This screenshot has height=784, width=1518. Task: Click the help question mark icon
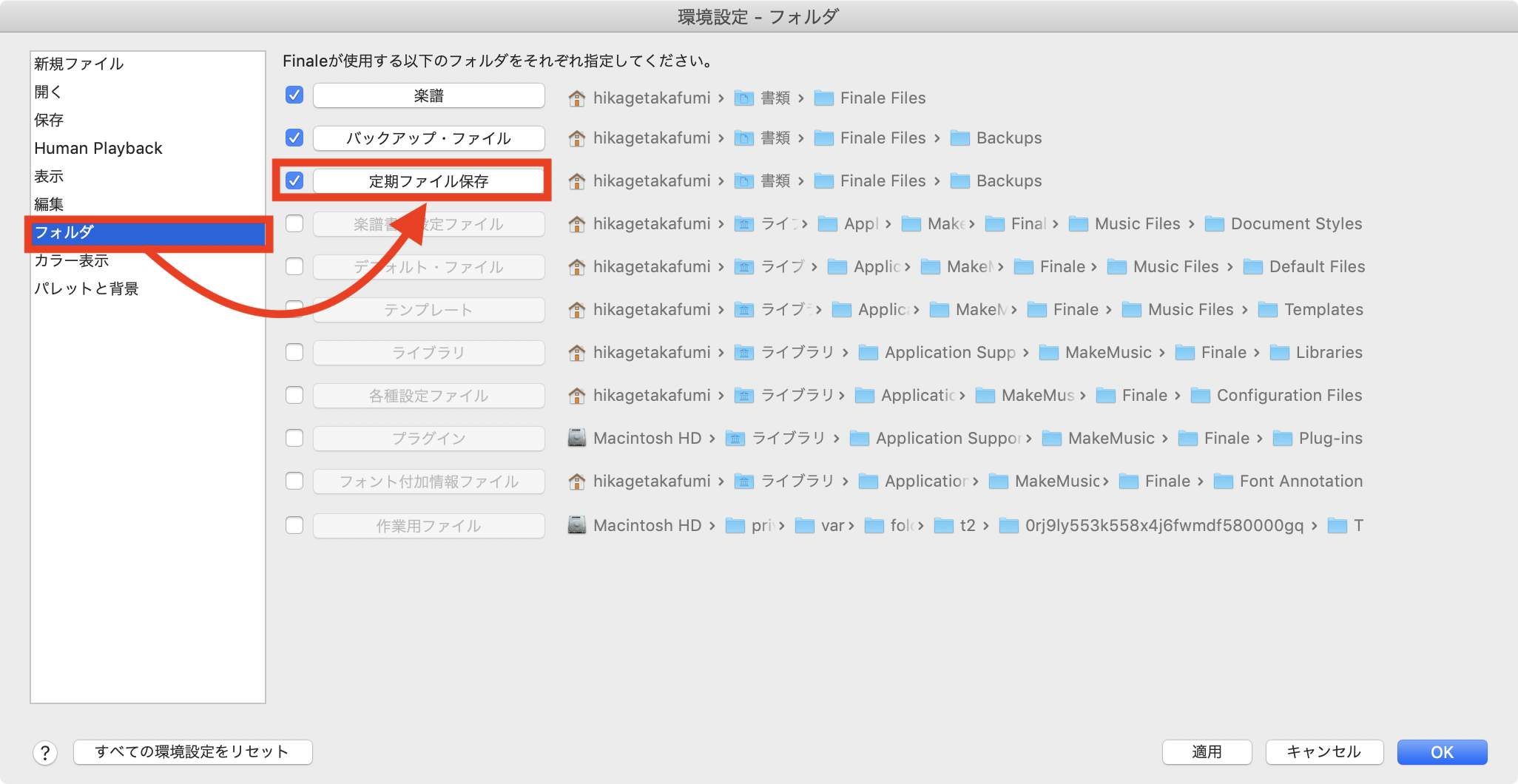(45, 753)
